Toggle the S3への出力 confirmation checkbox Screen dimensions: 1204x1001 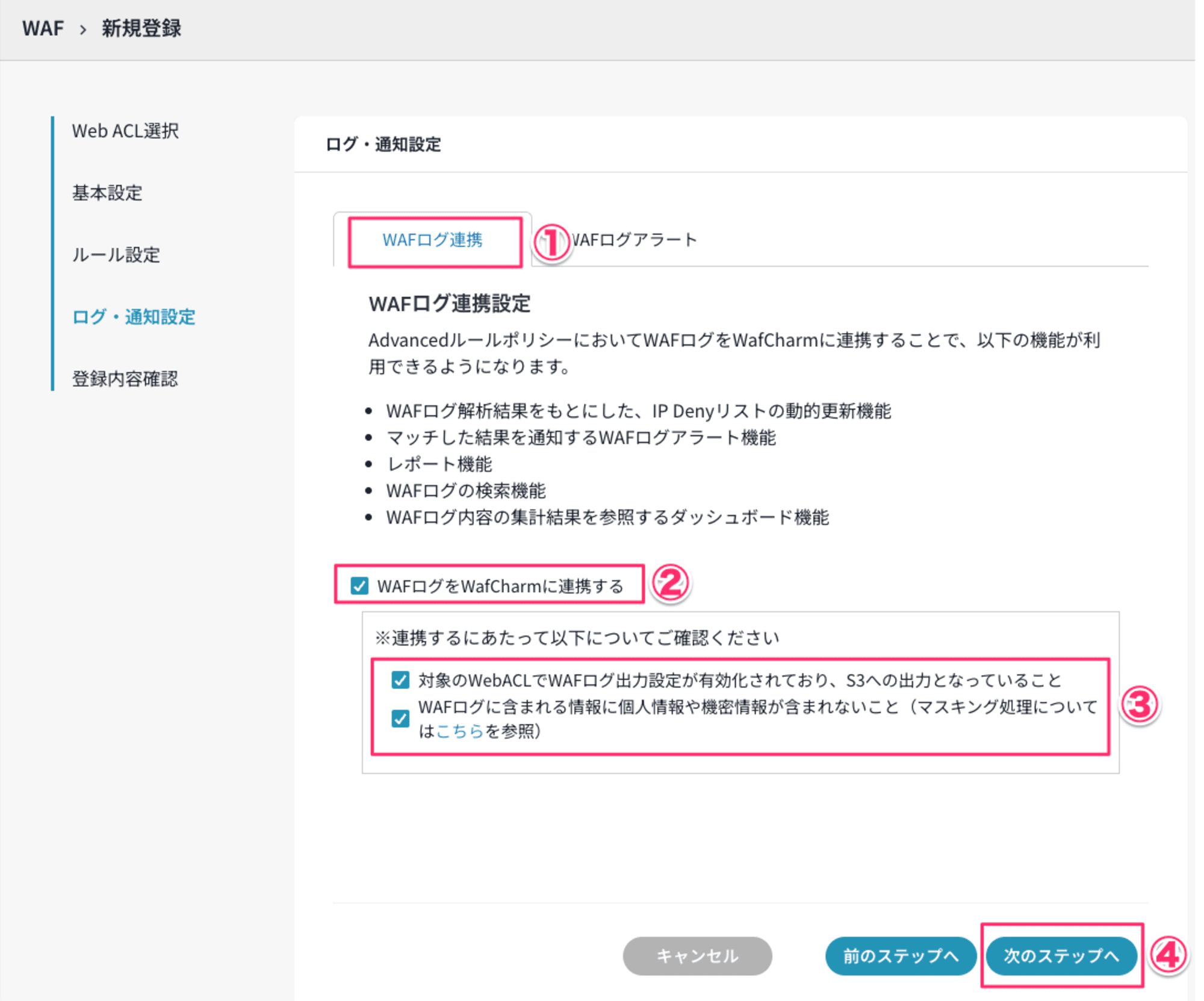[400, 680]
